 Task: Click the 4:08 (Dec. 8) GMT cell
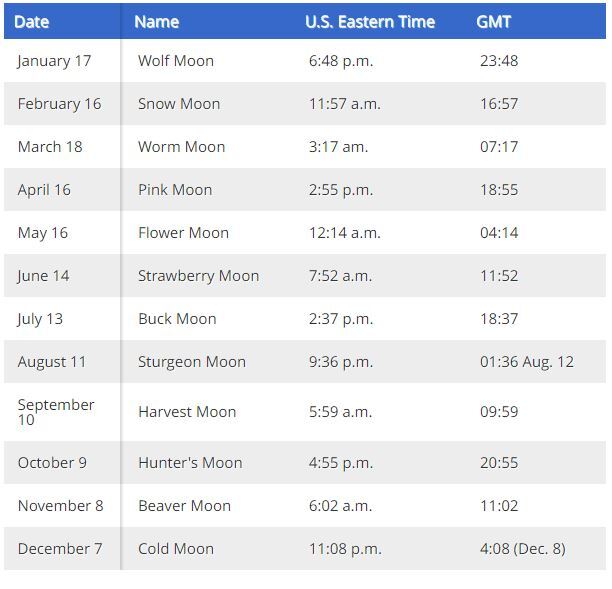(x=523, y=548)
